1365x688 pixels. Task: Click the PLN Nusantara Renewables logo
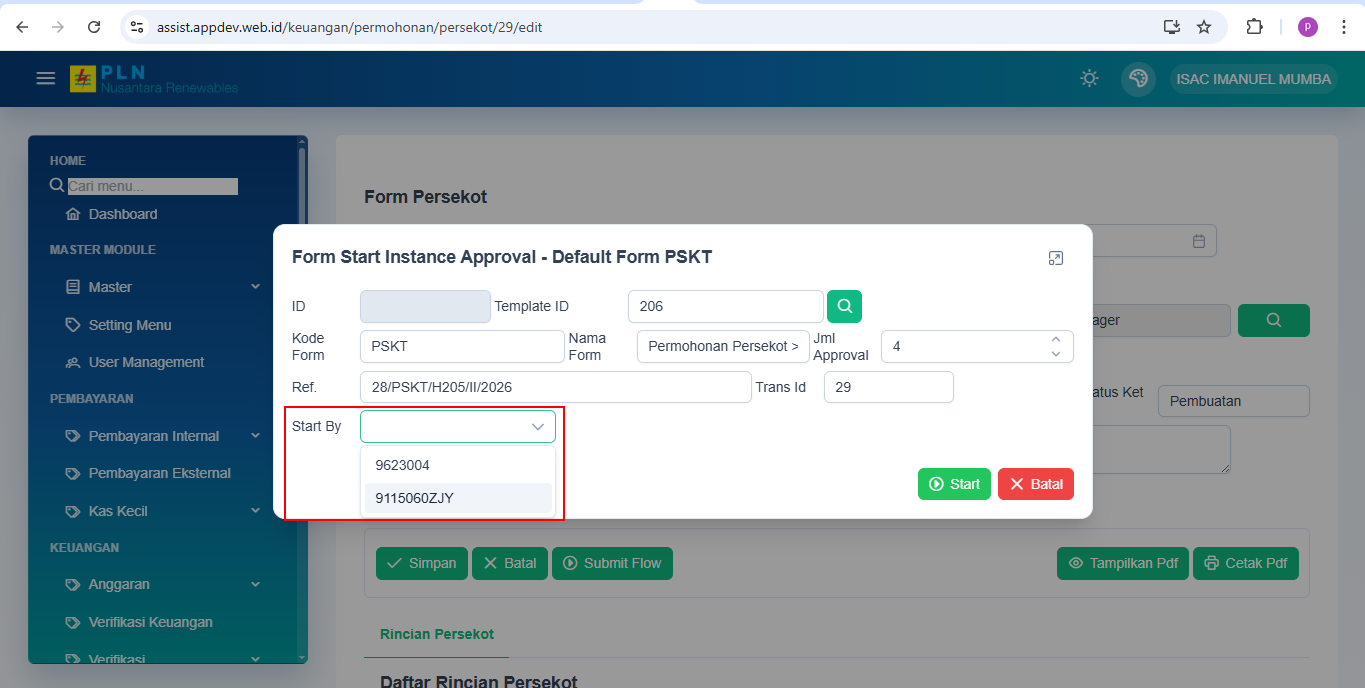point(154,79)
